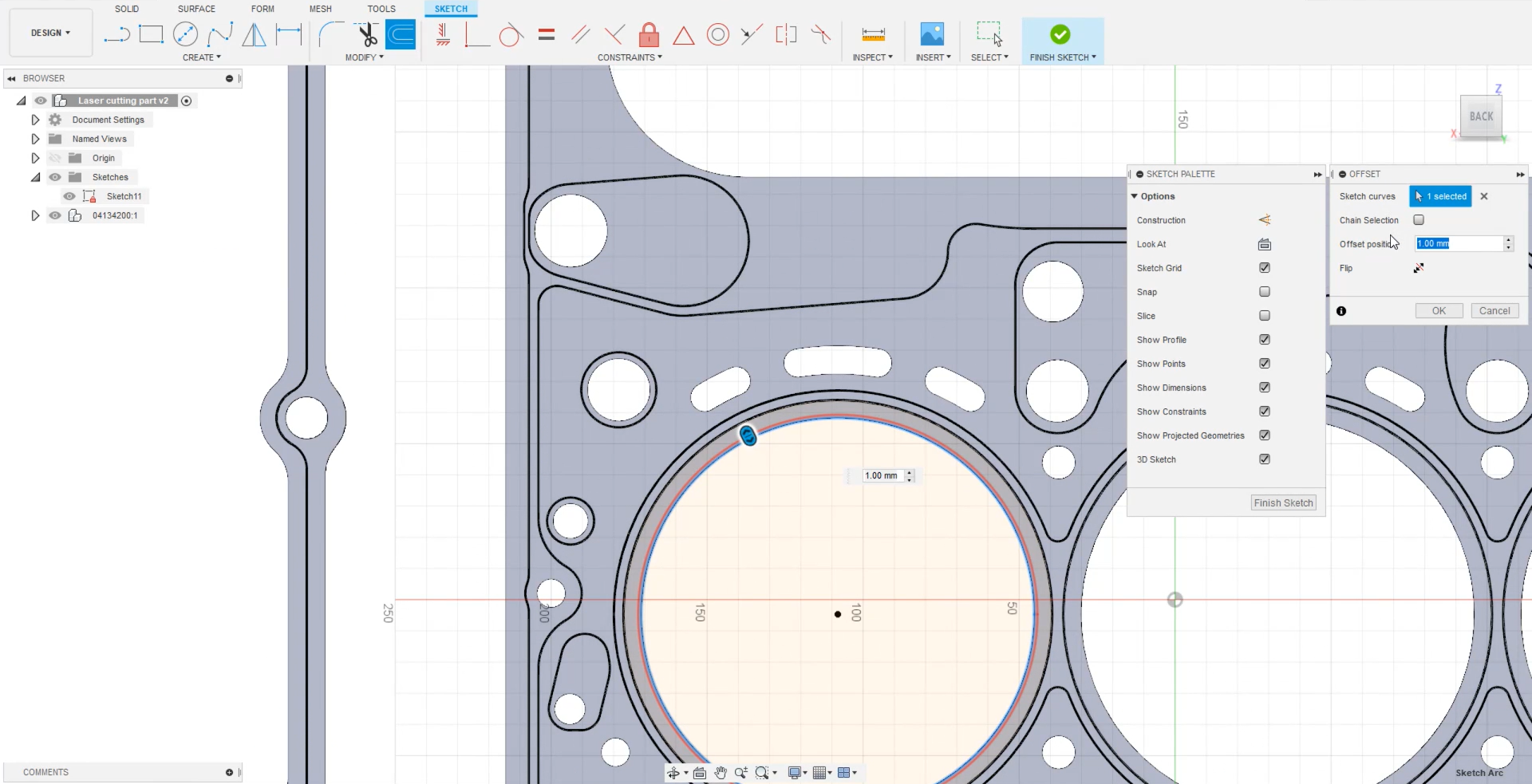Expand the Sketches folder in browser
Viewport: 1532px width, 784px height.
(35, 176)
